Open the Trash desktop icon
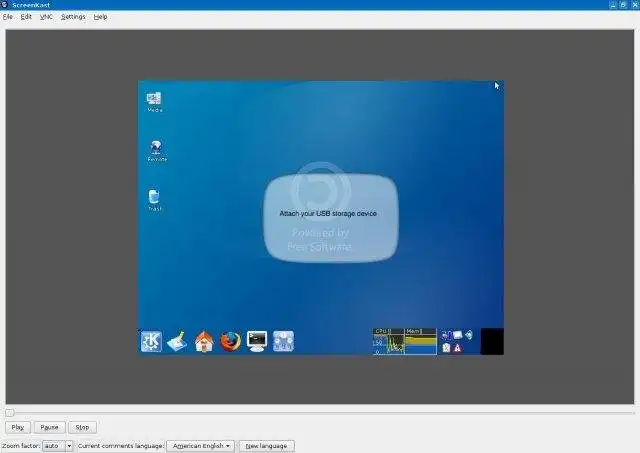The width and height of the screenshot is (640, 453). (x=154, y=200)
